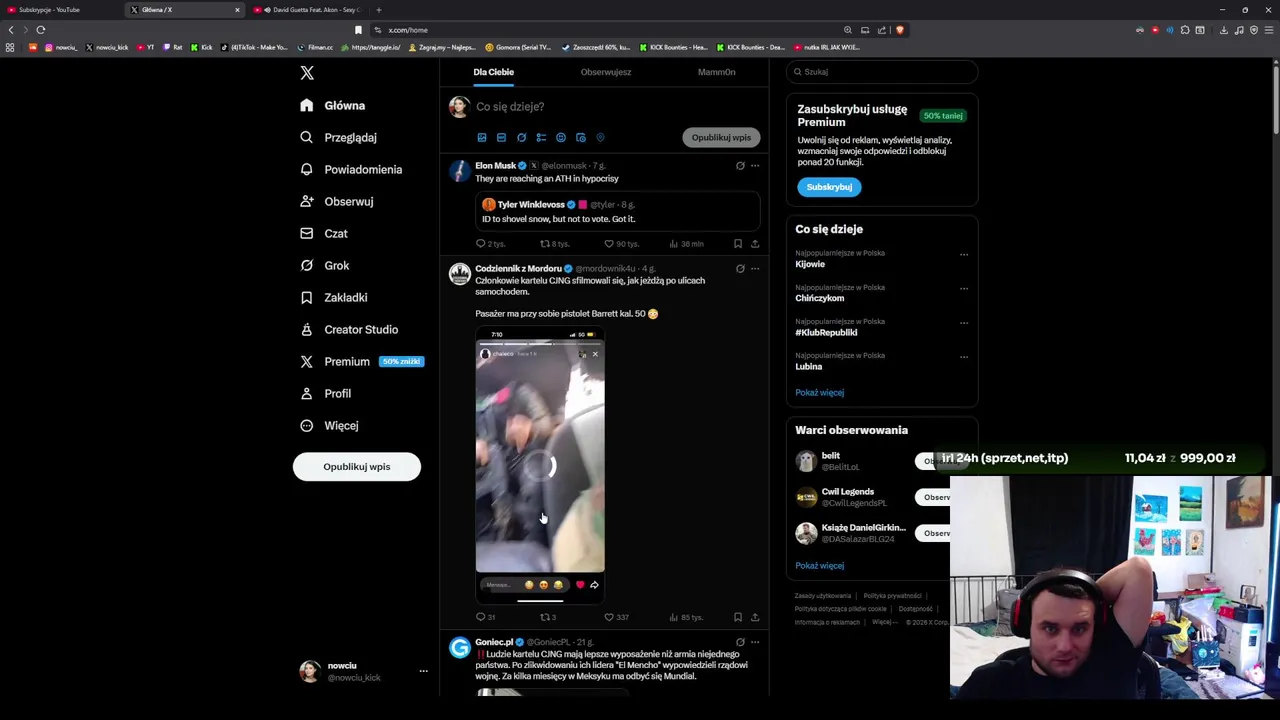
Task: Click the X logo in the sidebar
Action: point(307,73)
